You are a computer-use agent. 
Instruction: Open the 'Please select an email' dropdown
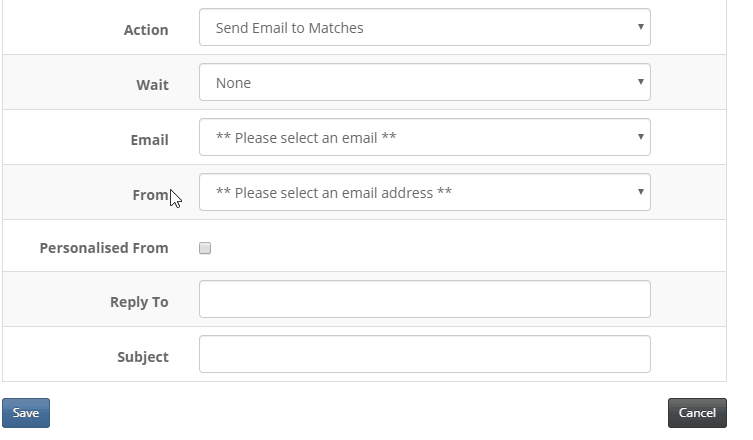(x=425, y=137)
